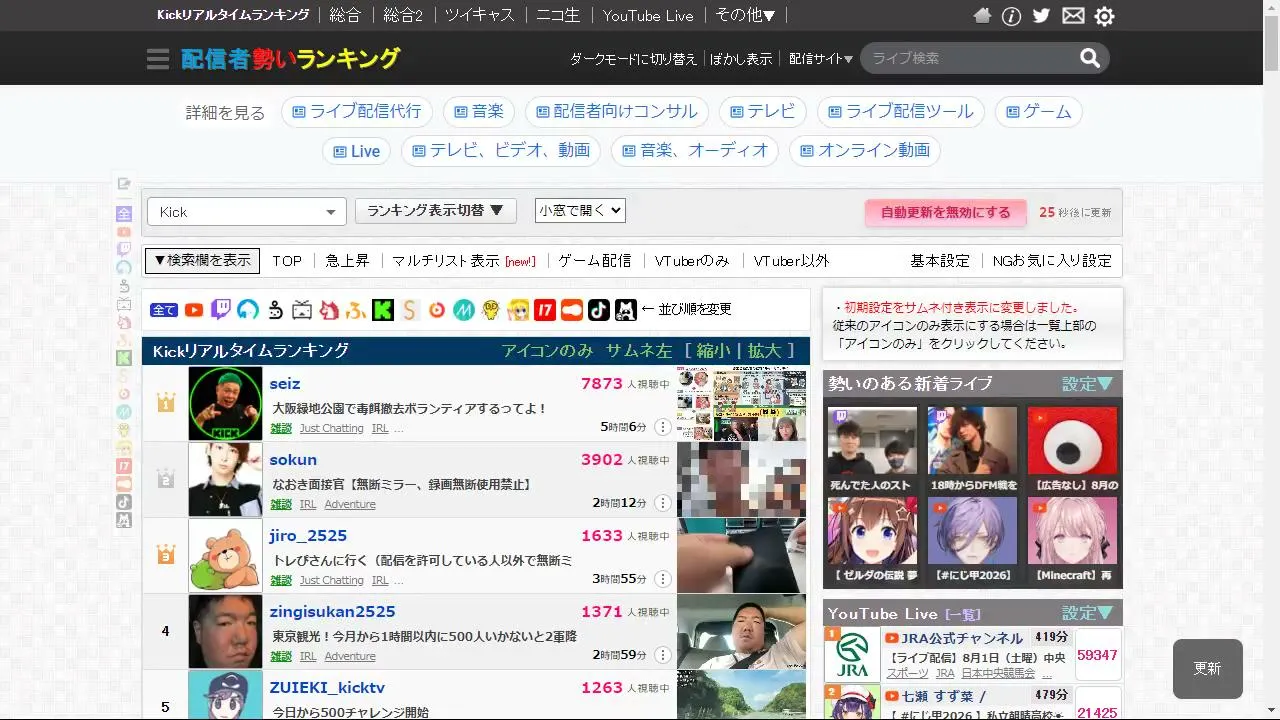Screen dimensions: 1280x720
Task: Open the 小窓で開く select box
Action: tap(580, 210)
